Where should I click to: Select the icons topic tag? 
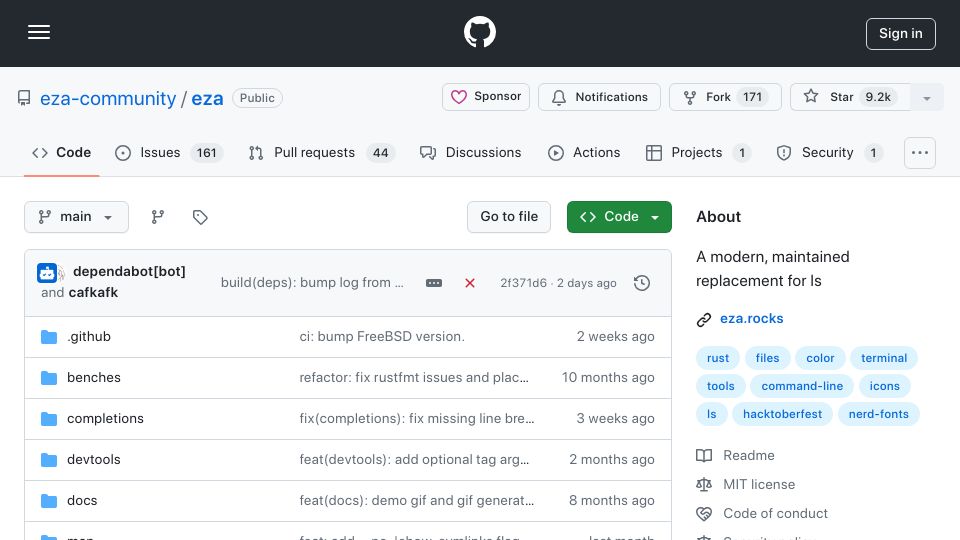pos(884,386)
